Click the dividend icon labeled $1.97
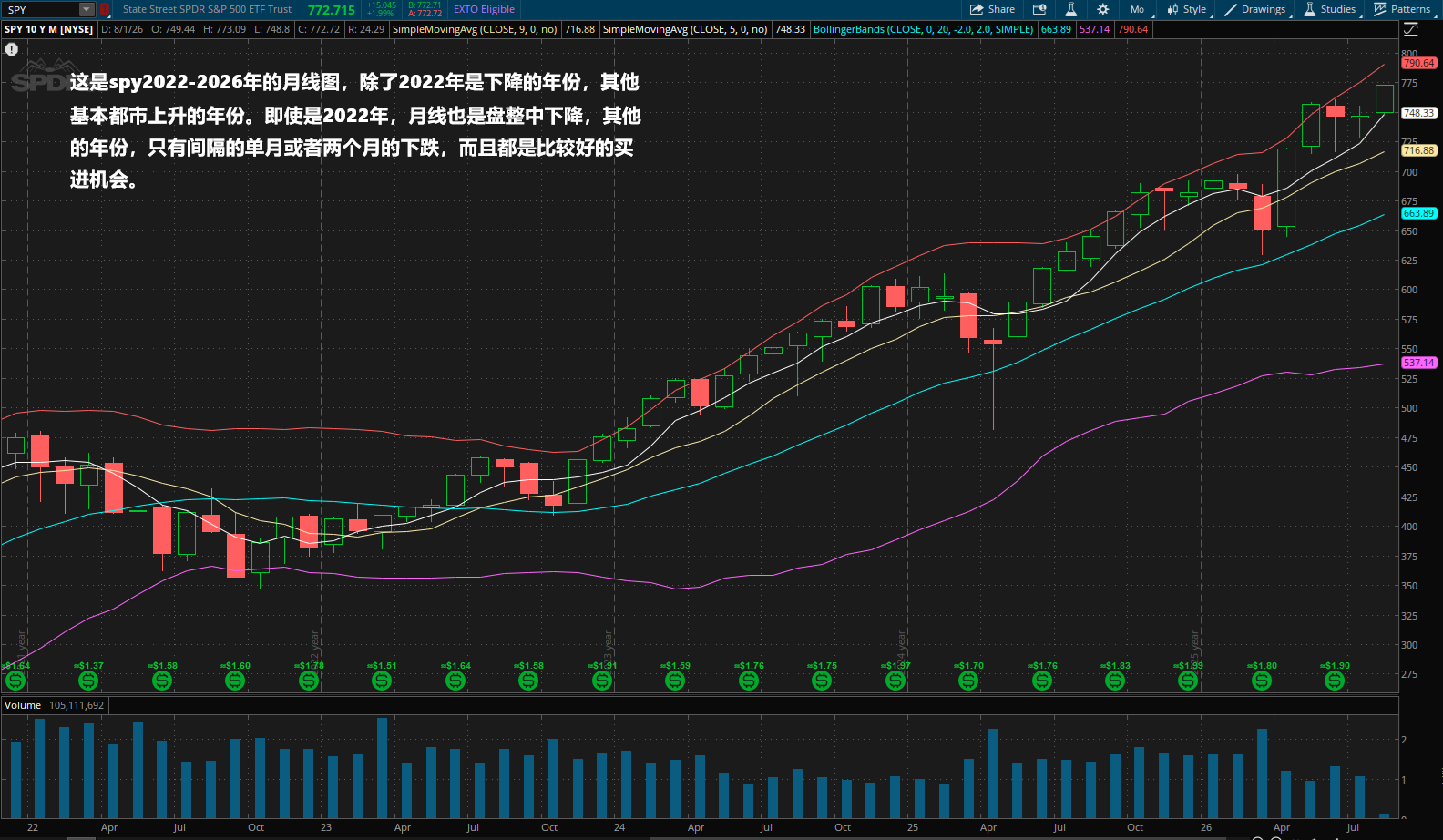 click(895, 681)
